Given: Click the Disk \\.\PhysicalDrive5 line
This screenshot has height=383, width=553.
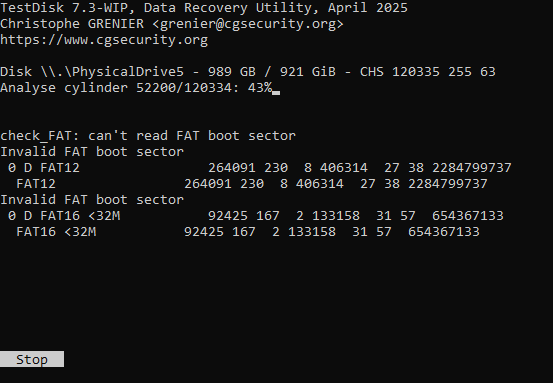Looking at the screenshot, I should click(x=248, y=72).
